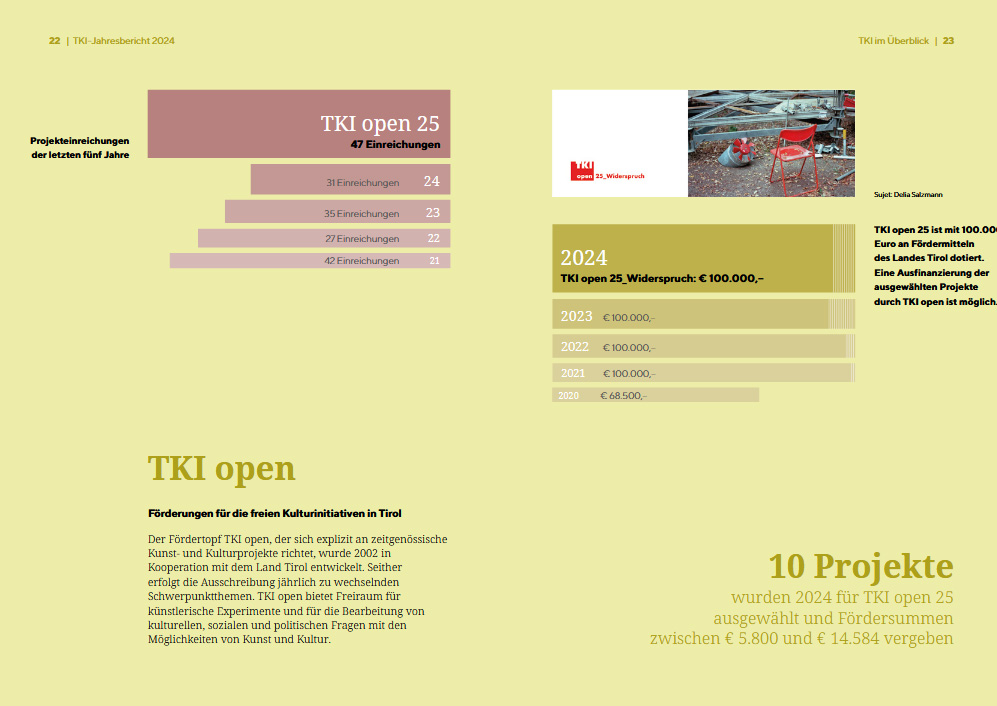Click the subheading "Förderungen für die freien Kulturinitiativen in Tirol"
Viewport: 997px width, 706px height.
coord(275,513)
